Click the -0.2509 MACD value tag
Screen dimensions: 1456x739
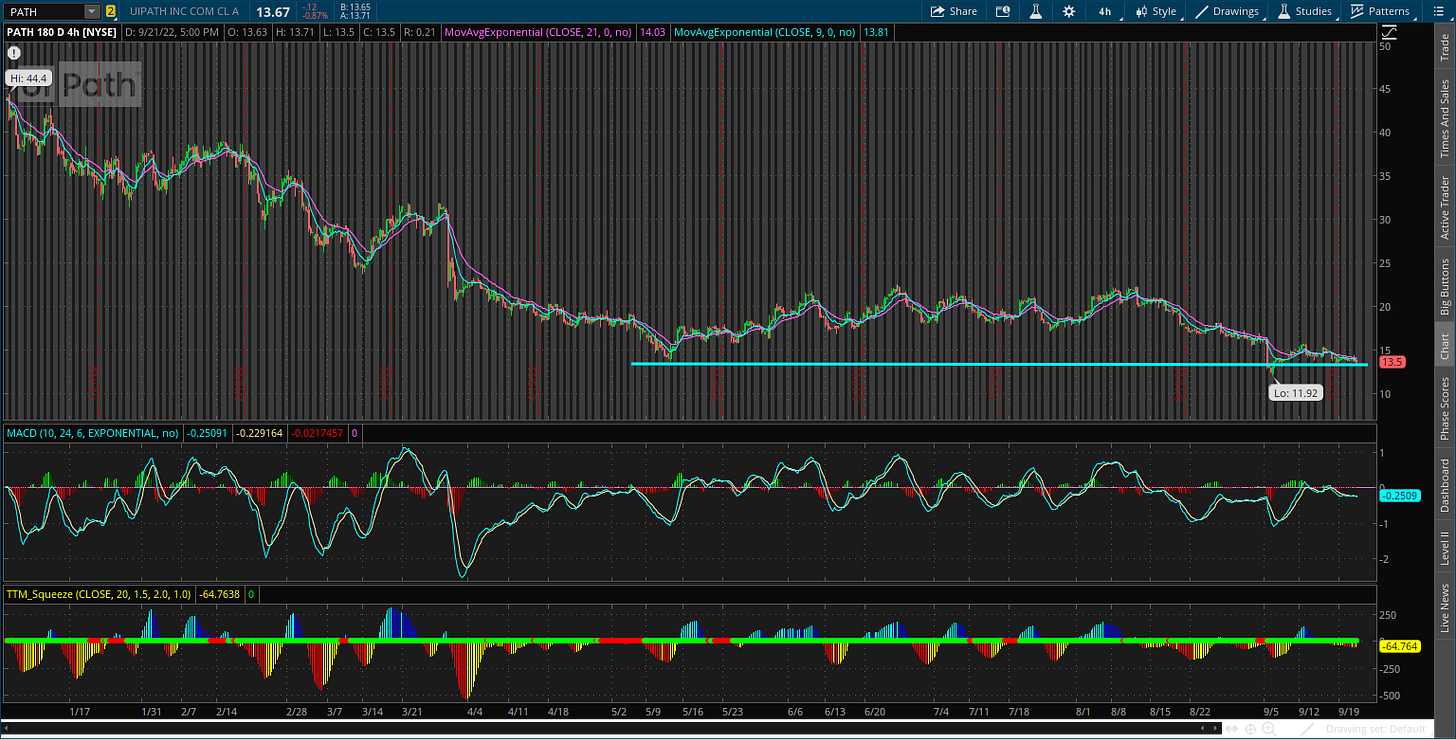pos(1399,496)
